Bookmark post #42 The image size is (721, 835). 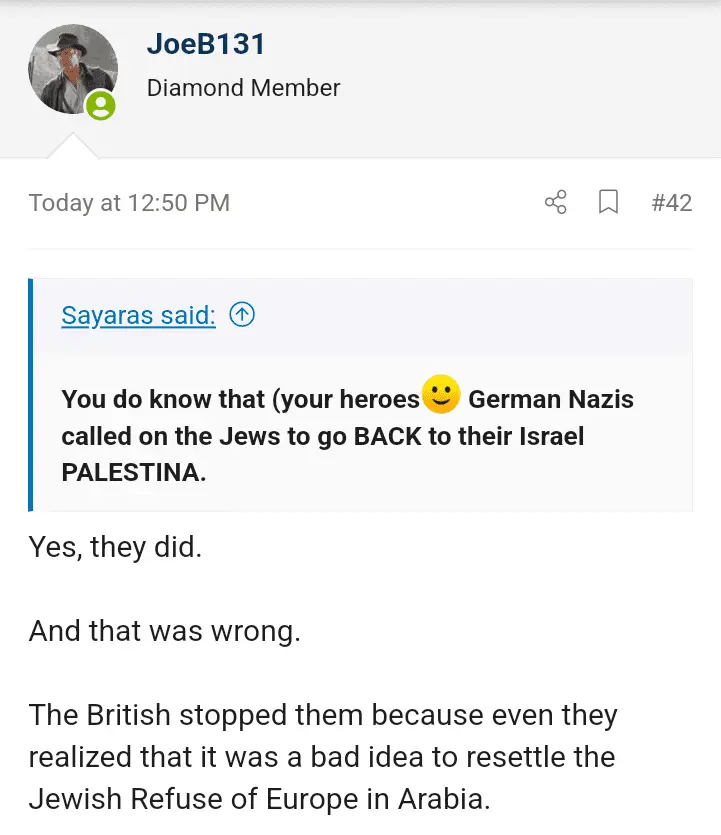click(x=608, y=202)
